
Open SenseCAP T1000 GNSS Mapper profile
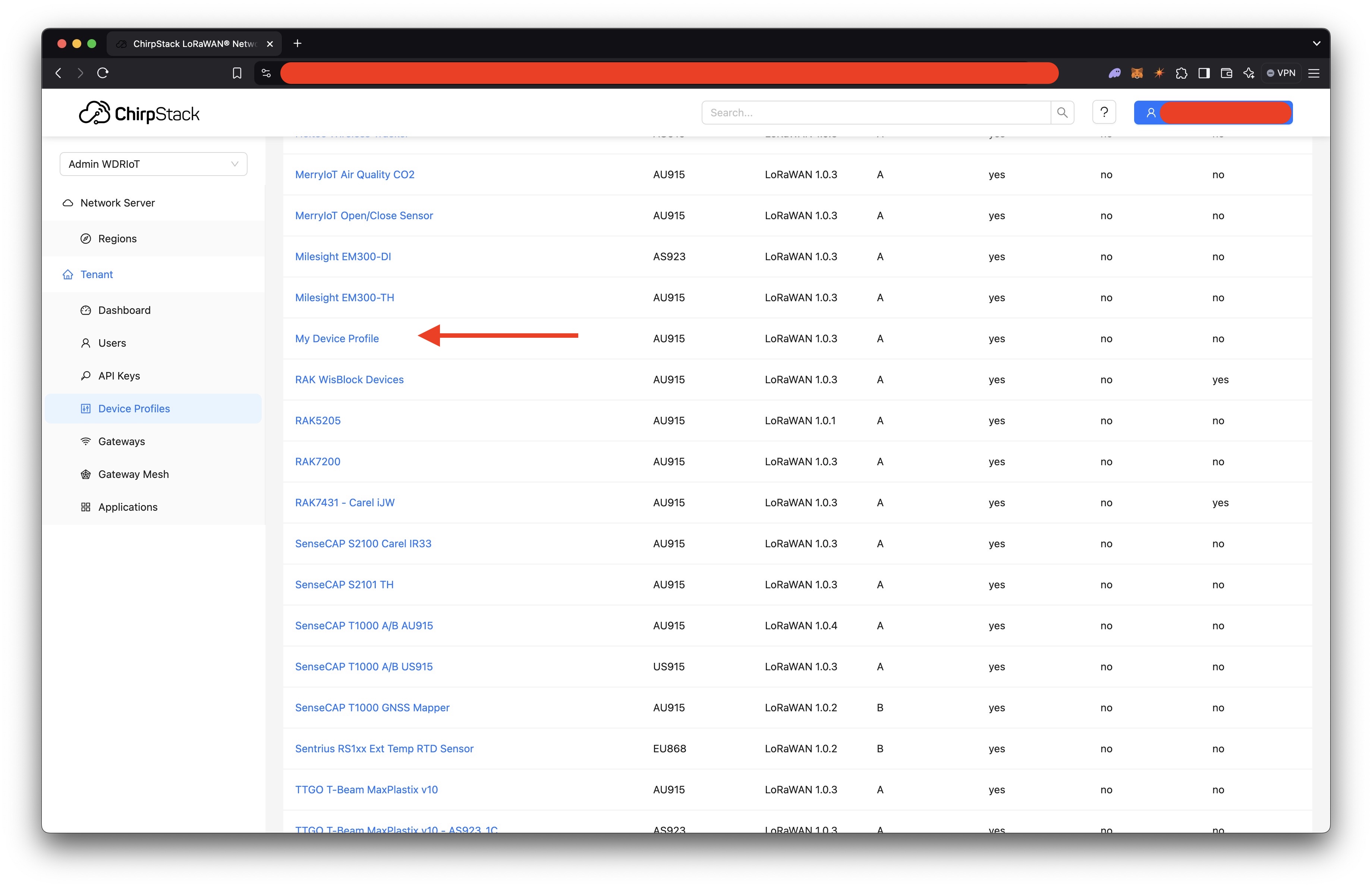coord(372,708)
